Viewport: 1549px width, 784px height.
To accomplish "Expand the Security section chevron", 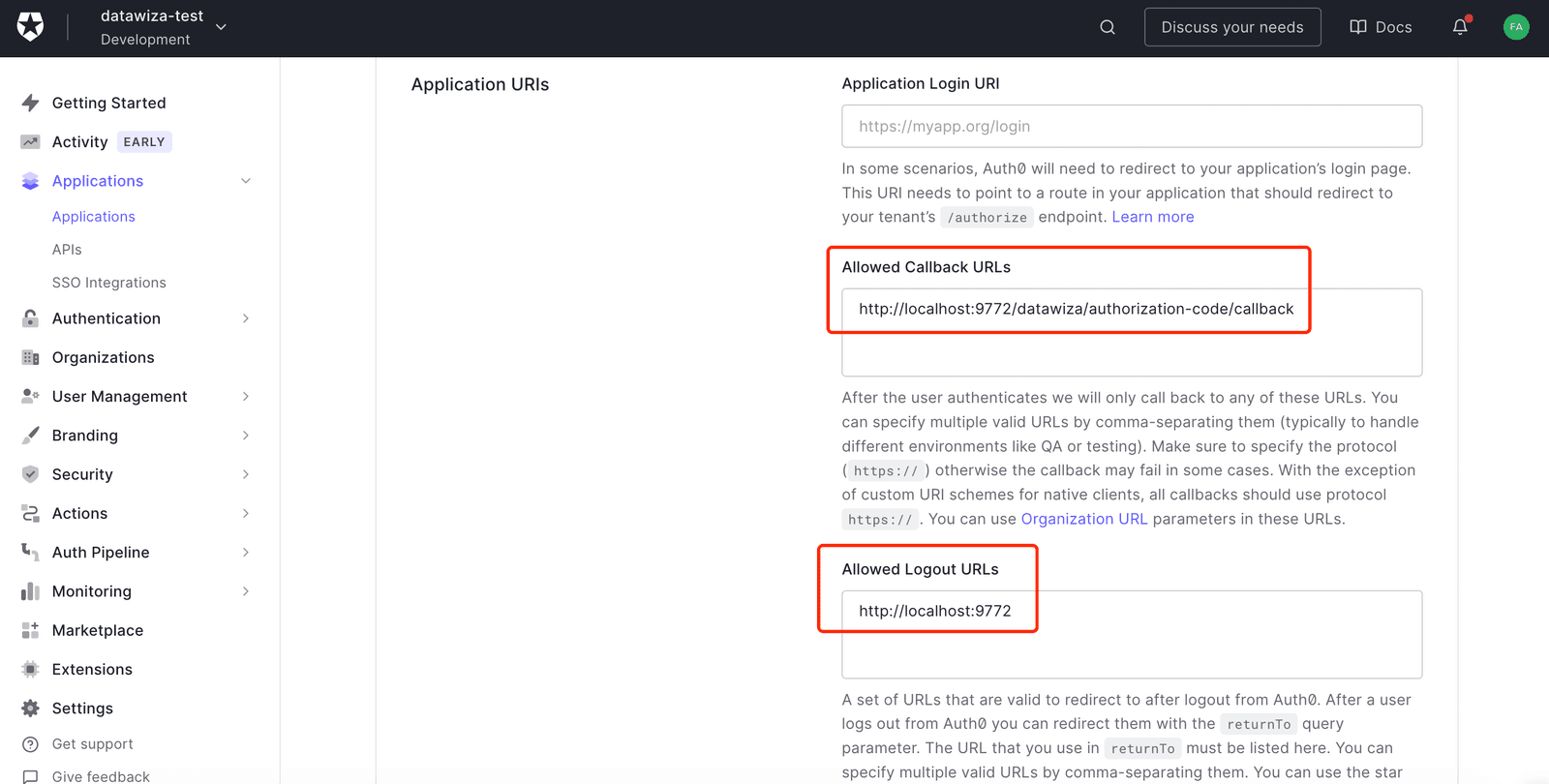I will point(246,474).
